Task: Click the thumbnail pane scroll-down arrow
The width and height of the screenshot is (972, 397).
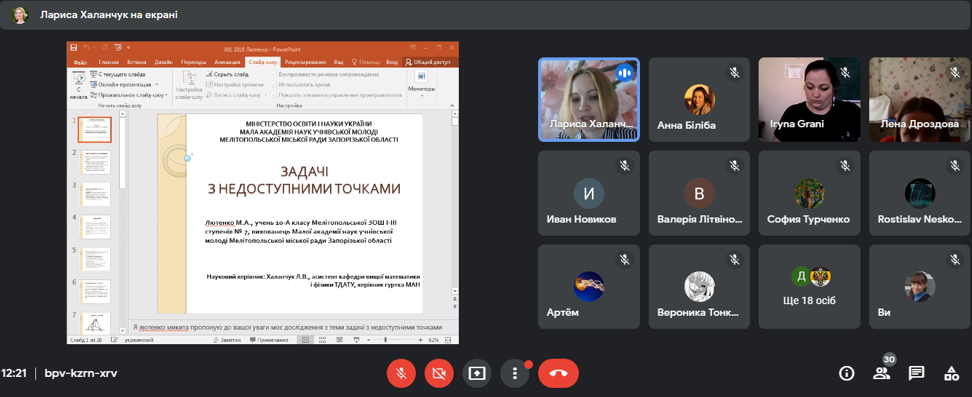Action: coord(122,332)
